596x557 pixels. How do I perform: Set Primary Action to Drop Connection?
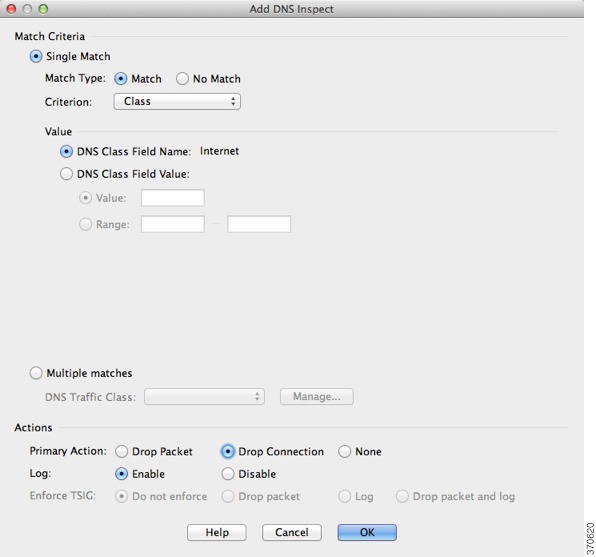click(x=227, y=452)
